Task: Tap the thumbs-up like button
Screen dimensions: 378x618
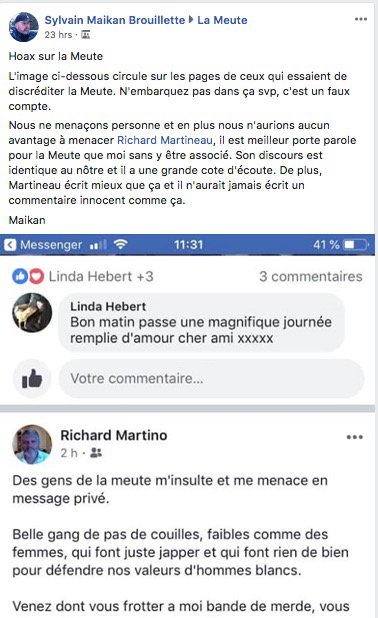Action: pyautogui.click(x=32, y=379)
